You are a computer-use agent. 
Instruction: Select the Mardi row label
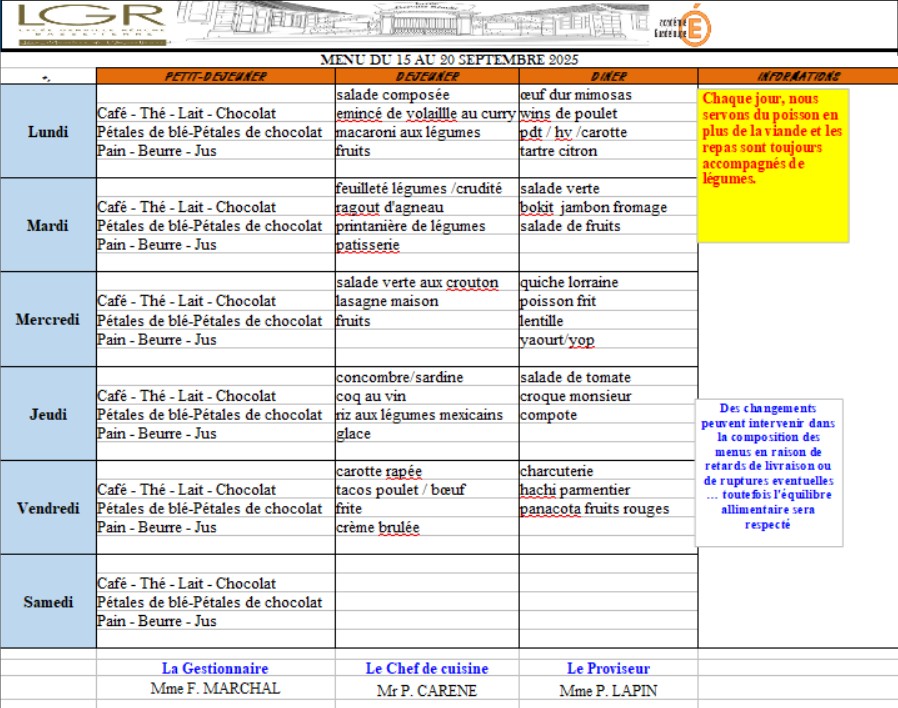(x=48, y=225)
